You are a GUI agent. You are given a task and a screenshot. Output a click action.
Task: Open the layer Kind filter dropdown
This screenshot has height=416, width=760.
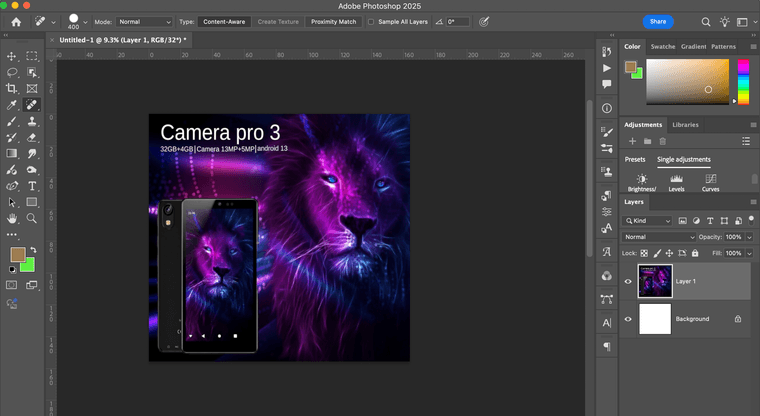(647, 221)
